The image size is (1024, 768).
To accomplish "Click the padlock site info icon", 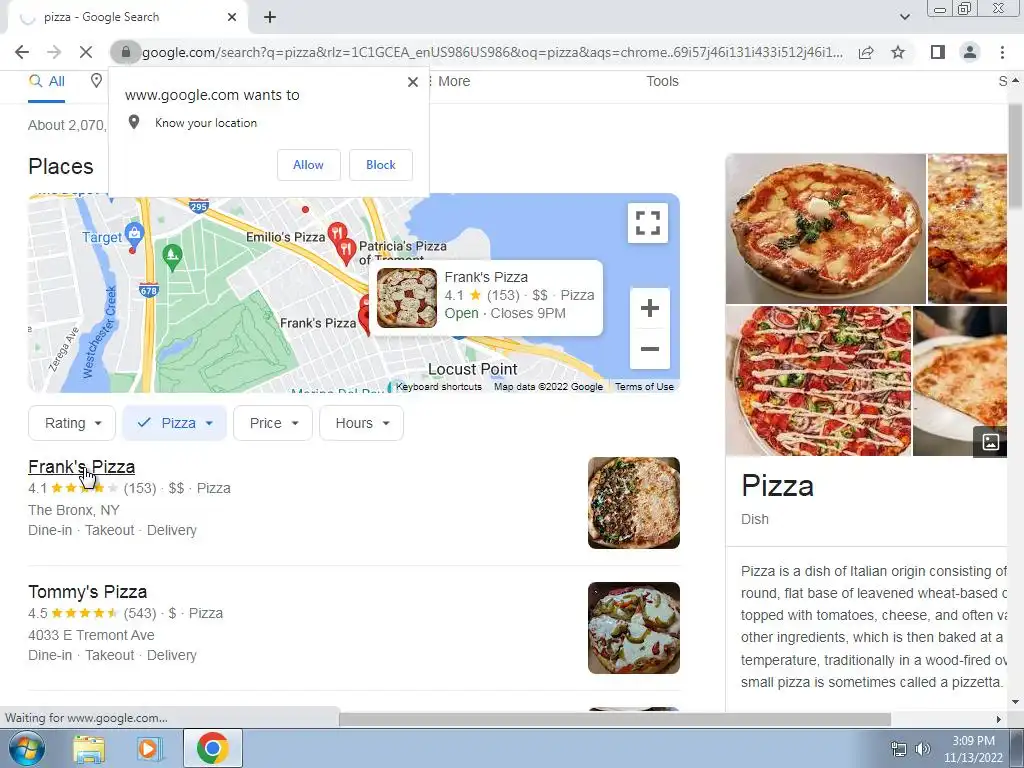I will [x=126, y=52].
